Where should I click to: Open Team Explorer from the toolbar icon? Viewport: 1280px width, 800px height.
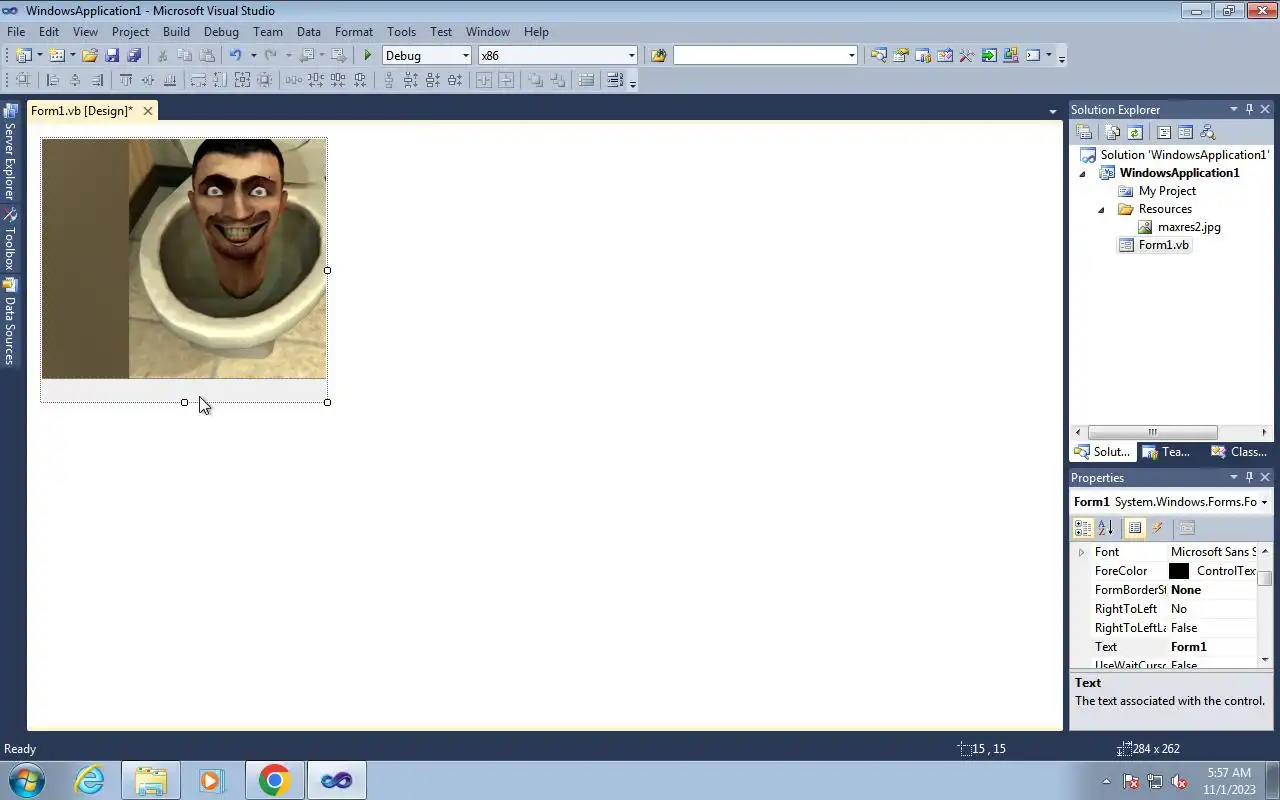click(x=923, y=55)
